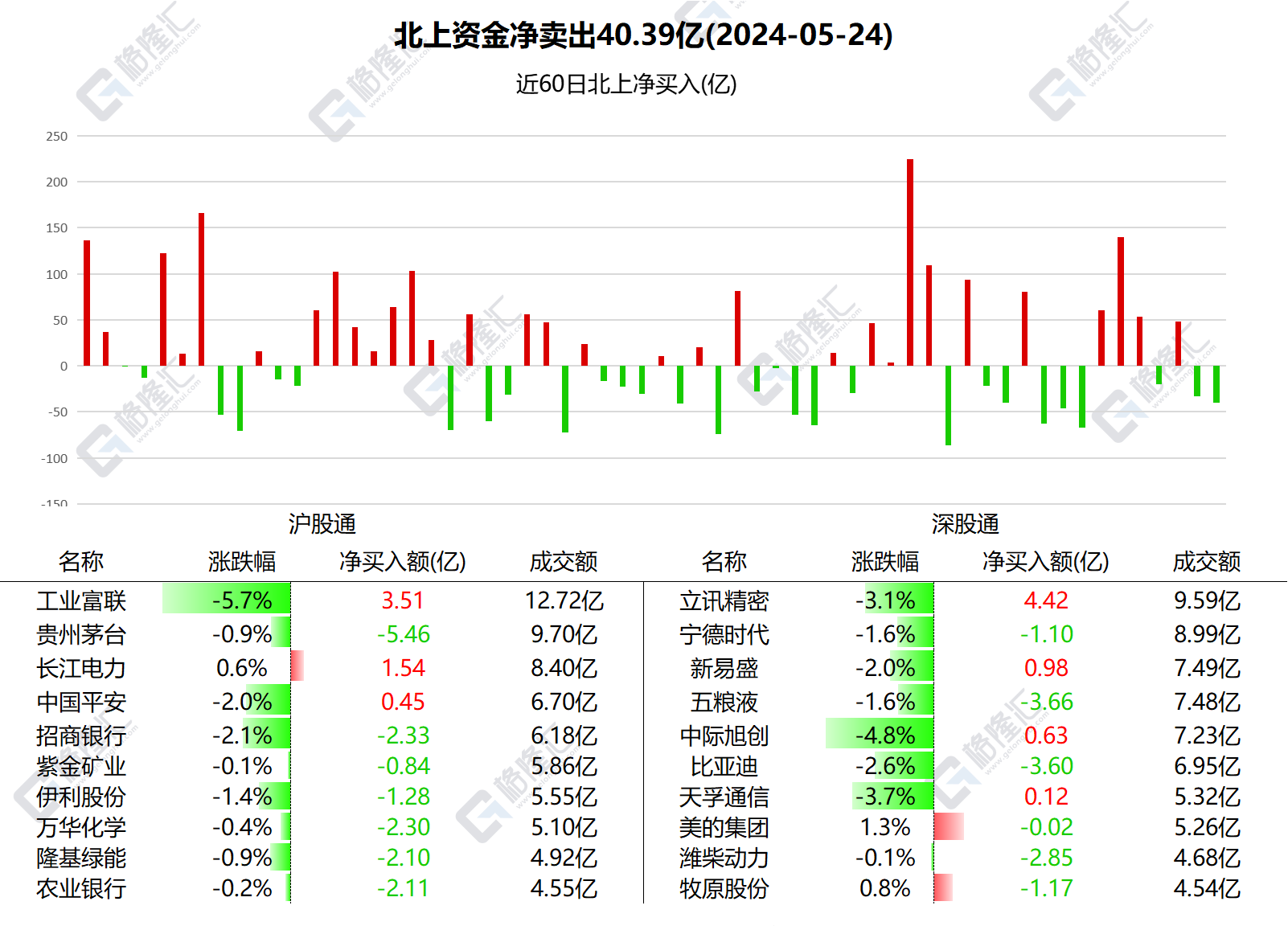
Task: Click net buy value -2.85
Action: coord(1046,858)
